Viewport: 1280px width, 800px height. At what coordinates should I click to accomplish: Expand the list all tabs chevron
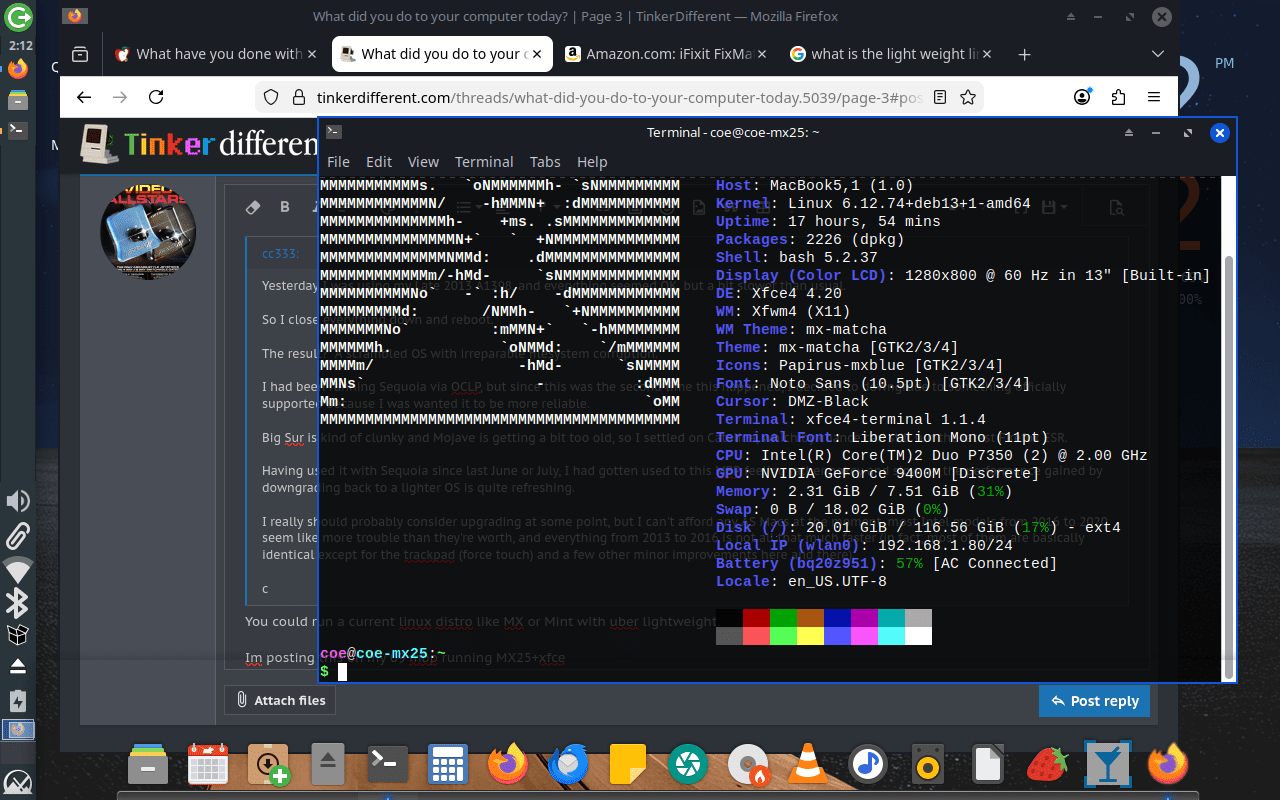click(1157, 54)
